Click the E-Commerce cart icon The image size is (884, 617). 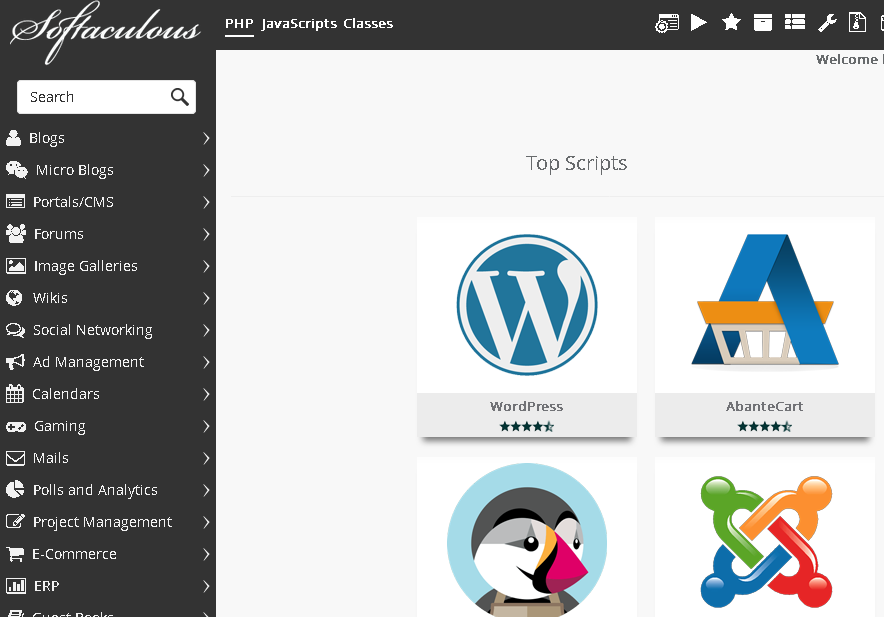15,554
